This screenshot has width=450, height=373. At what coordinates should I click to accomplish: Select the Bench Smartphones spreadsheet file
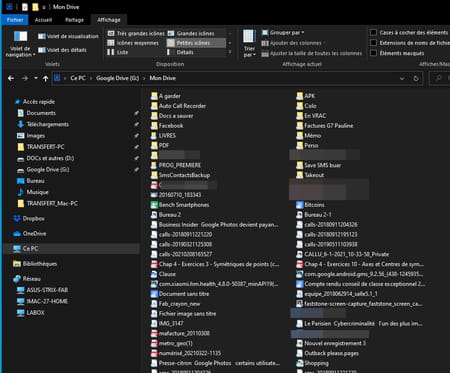[x=184, y=205]
